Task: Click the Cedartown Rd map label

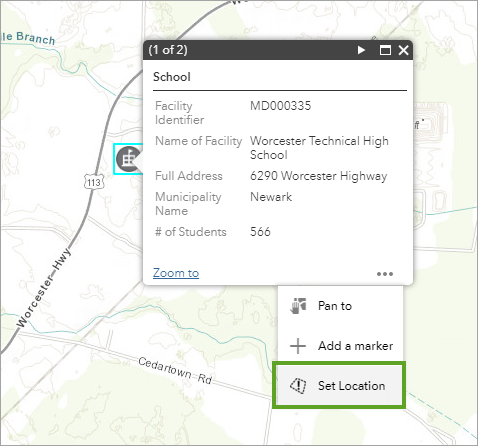Action: point(175,370)
